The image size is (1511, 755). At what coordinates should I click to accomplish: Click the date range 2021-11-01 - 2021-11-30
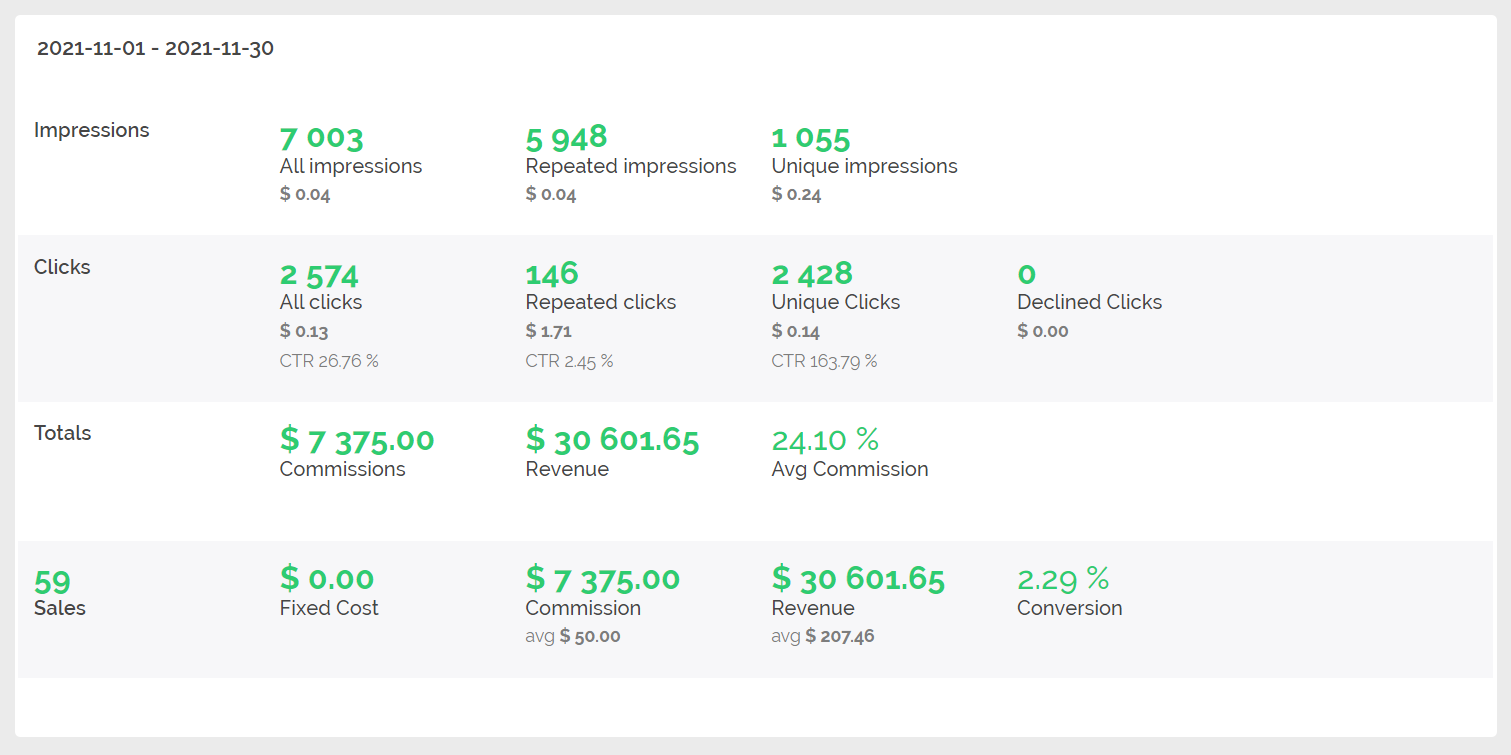point(155,48)
